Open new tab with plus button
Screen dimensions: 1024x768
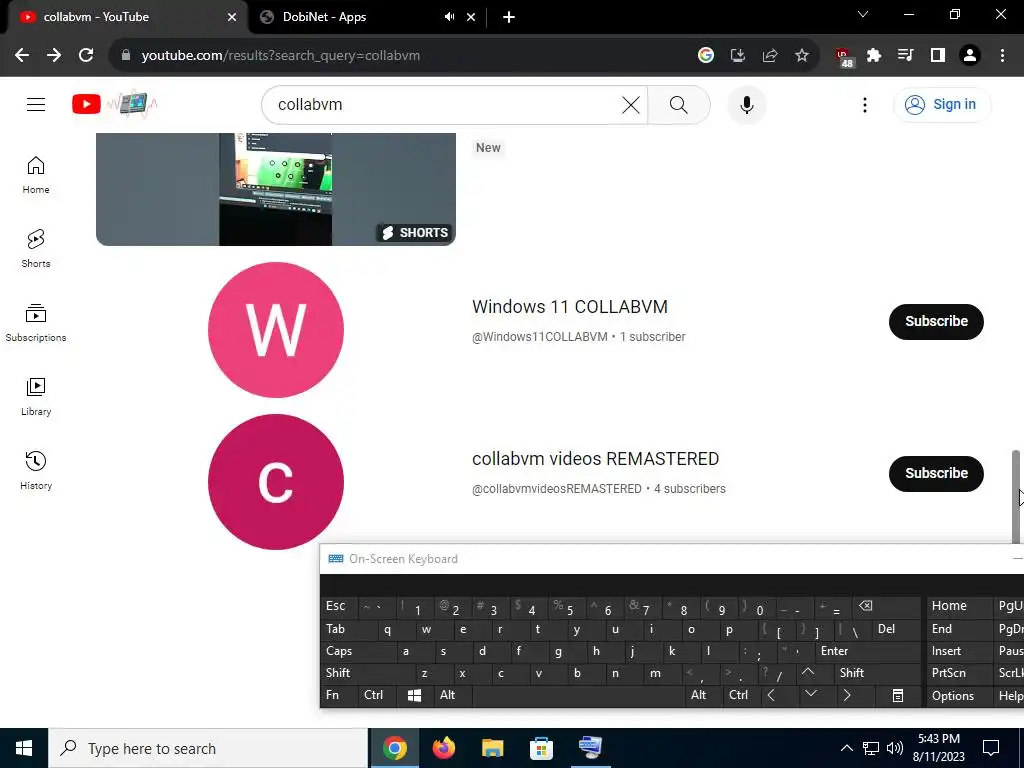(509, 17)
